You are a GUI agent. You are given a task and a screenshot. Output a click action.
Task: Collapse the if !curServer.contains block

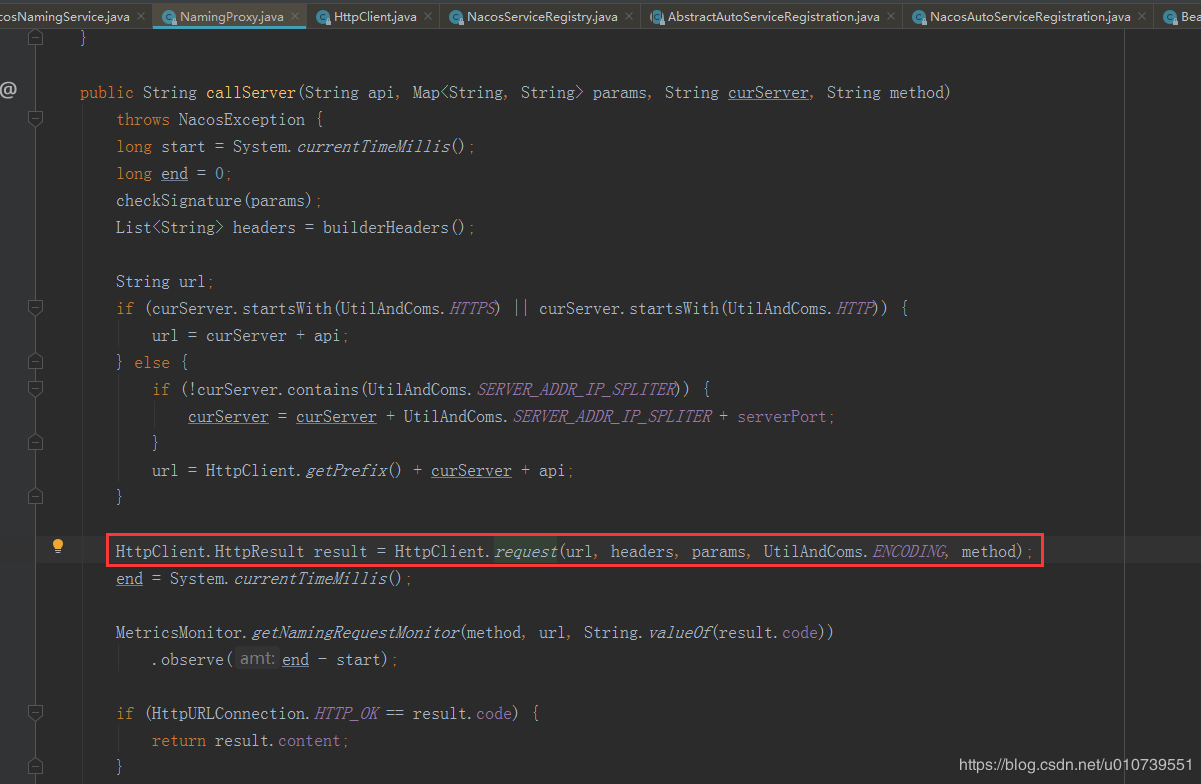[x=36, y=389]
